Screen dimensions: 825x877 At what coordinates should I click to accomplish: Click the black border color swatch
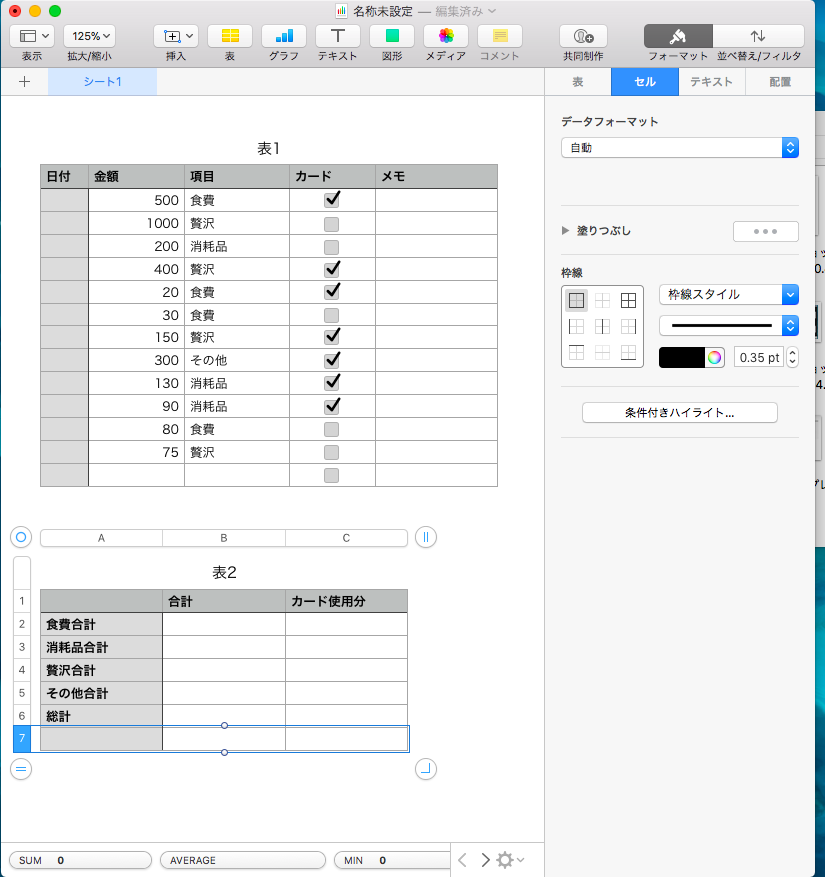[682, 356]
